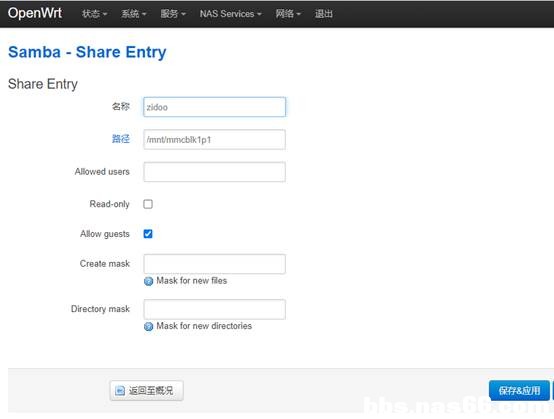Open the 服务 dropdown menu
This screenshot has height=419, width=554.
pos(173,14)
